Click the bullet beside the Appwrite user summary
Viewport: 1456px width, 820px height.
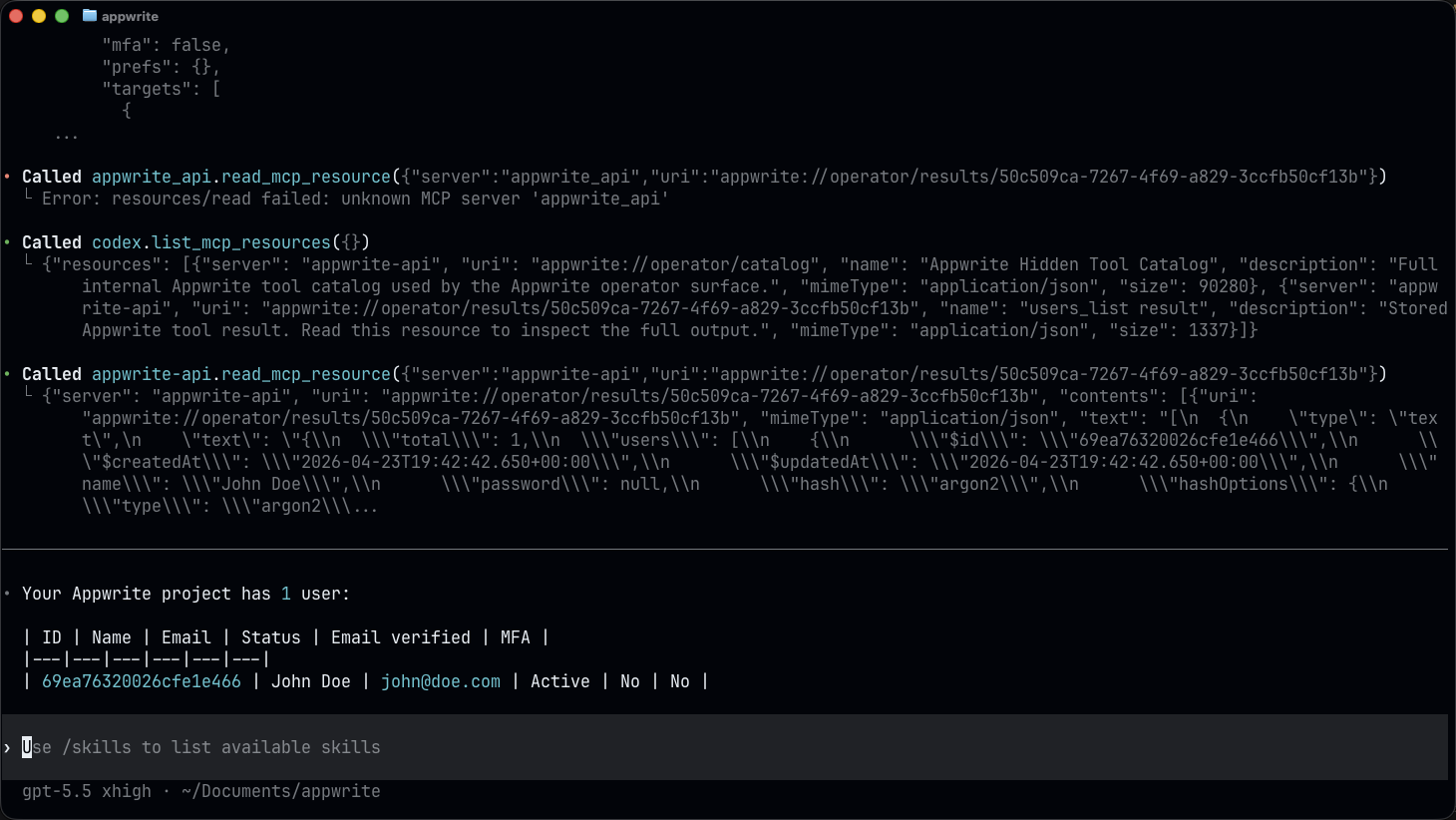[9, 591]
